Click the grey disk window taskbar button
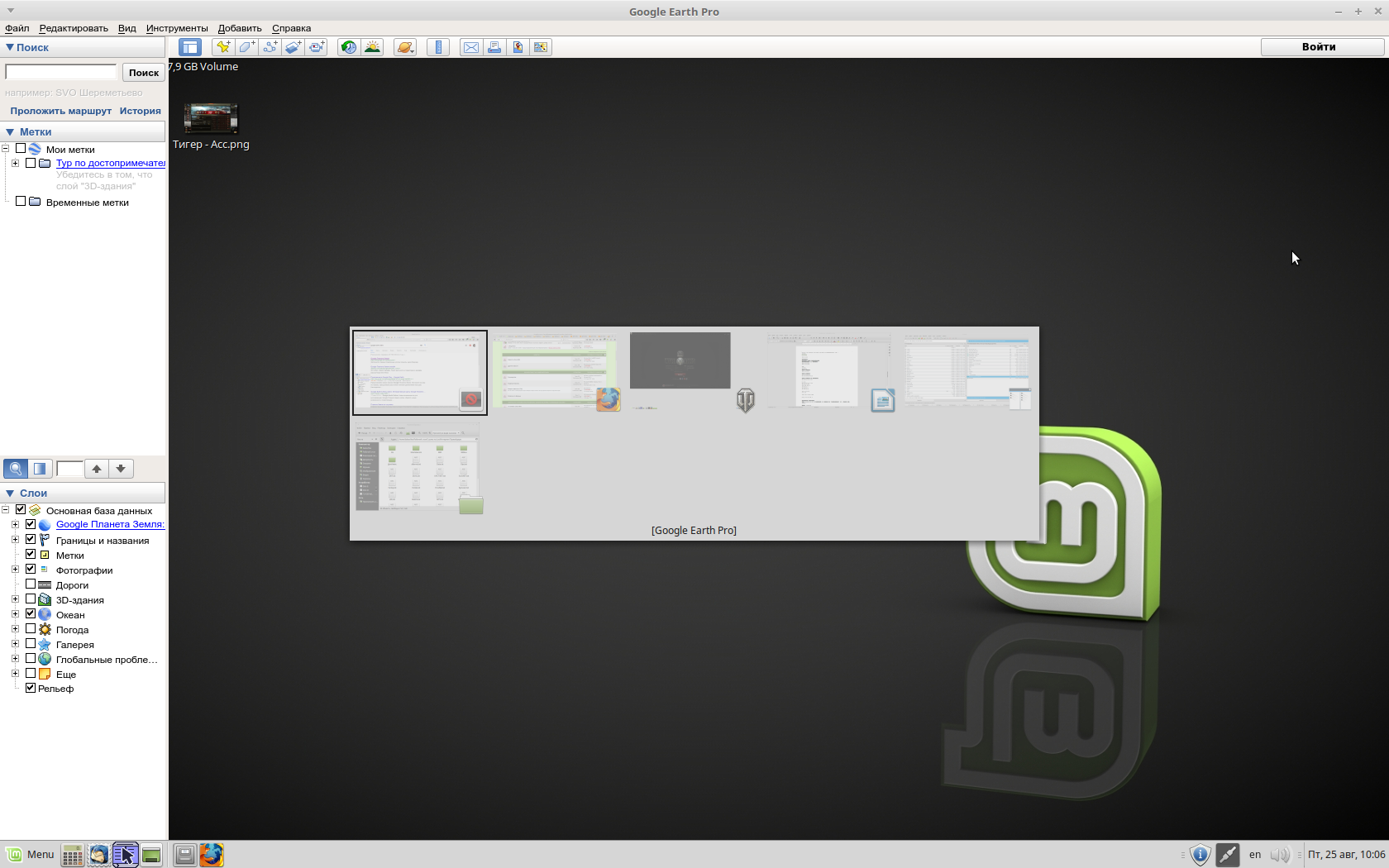 coord(185,855)
